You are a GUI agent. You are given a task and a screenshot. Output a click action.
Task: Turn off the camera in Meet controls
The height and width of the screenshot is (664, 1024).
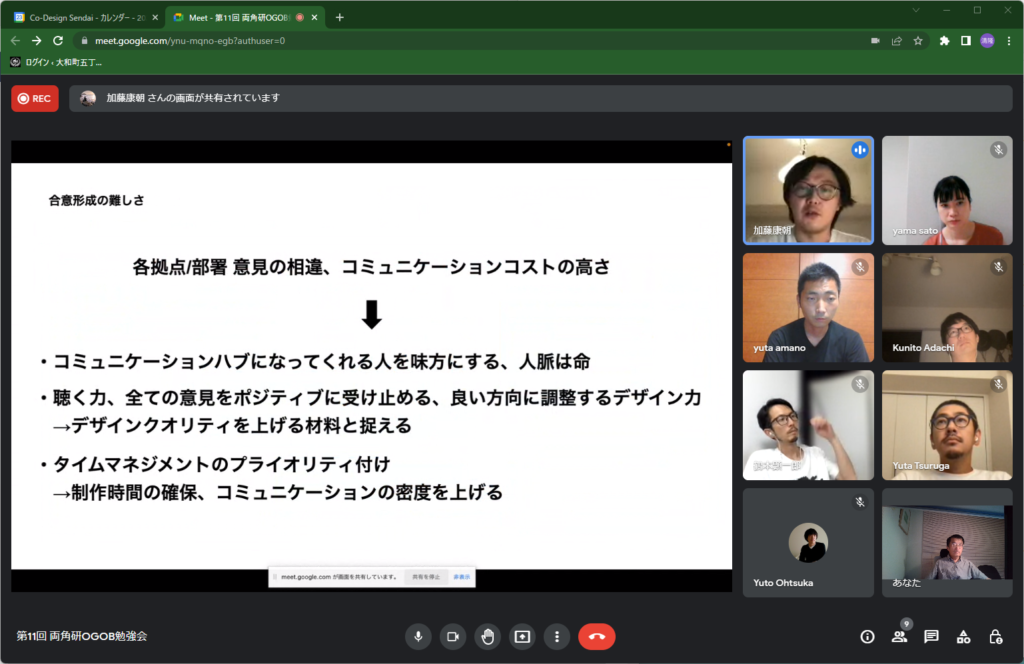click(453, 636)
